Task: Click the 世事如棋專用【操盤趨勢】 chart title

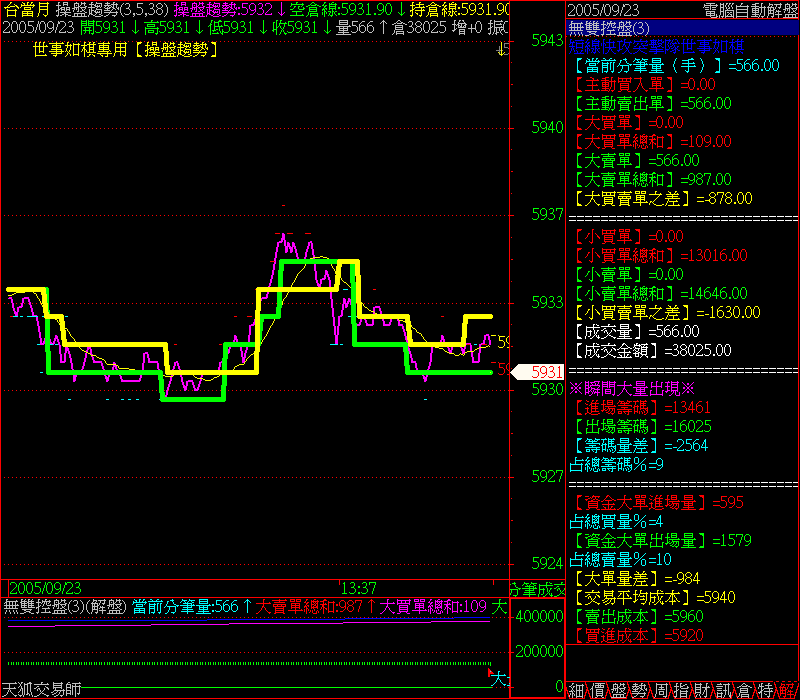Action: [125, 48]
